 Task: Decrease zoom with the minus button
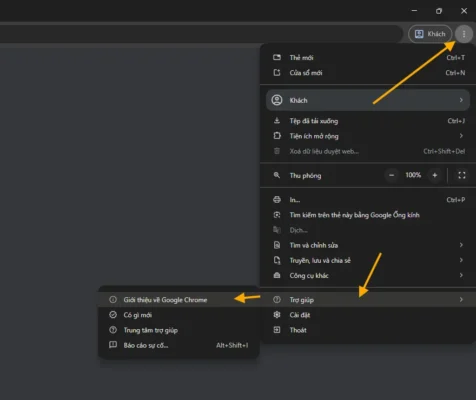coord(392,175)
